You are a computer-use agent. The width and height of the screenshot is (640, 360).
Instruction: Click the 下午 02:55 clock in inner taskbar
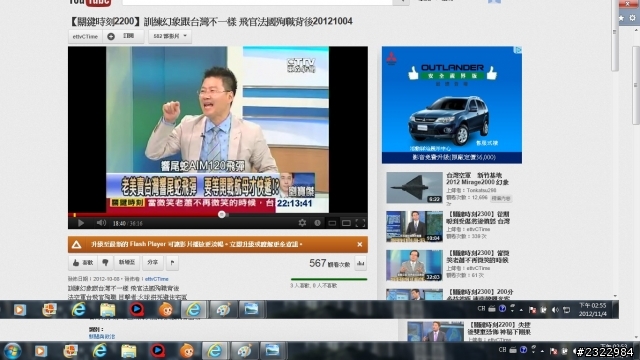[593, 310]
